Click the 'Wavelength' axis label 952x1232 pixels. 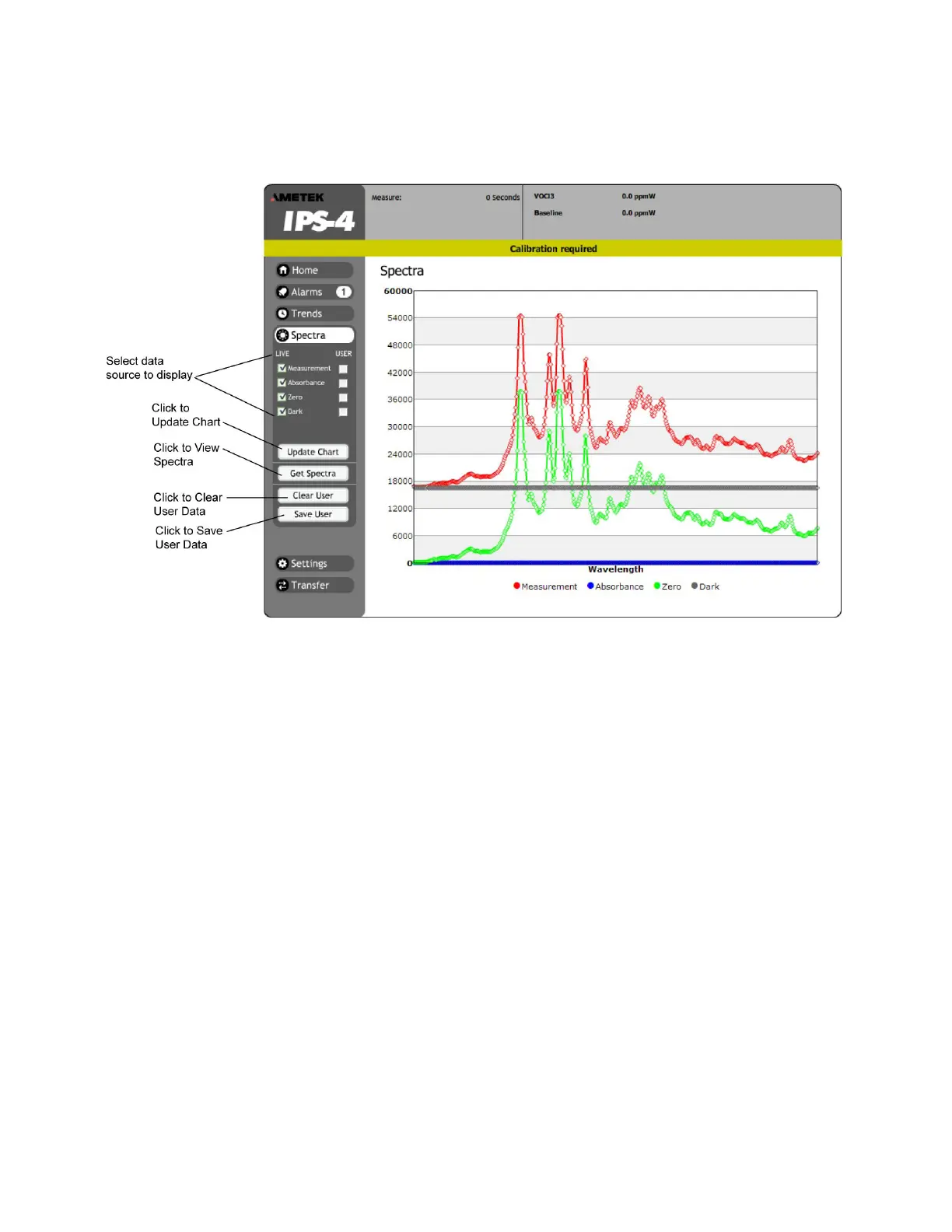coord(615,569)
